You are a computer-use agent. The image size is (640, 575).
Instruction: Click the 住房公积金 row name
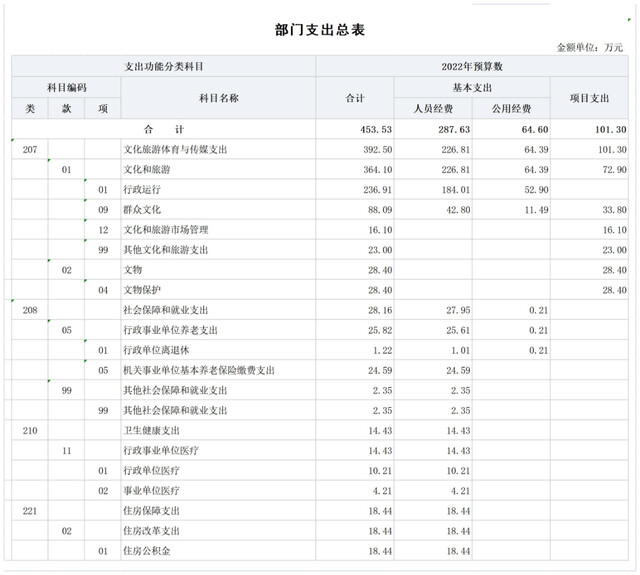click(146, 550)
